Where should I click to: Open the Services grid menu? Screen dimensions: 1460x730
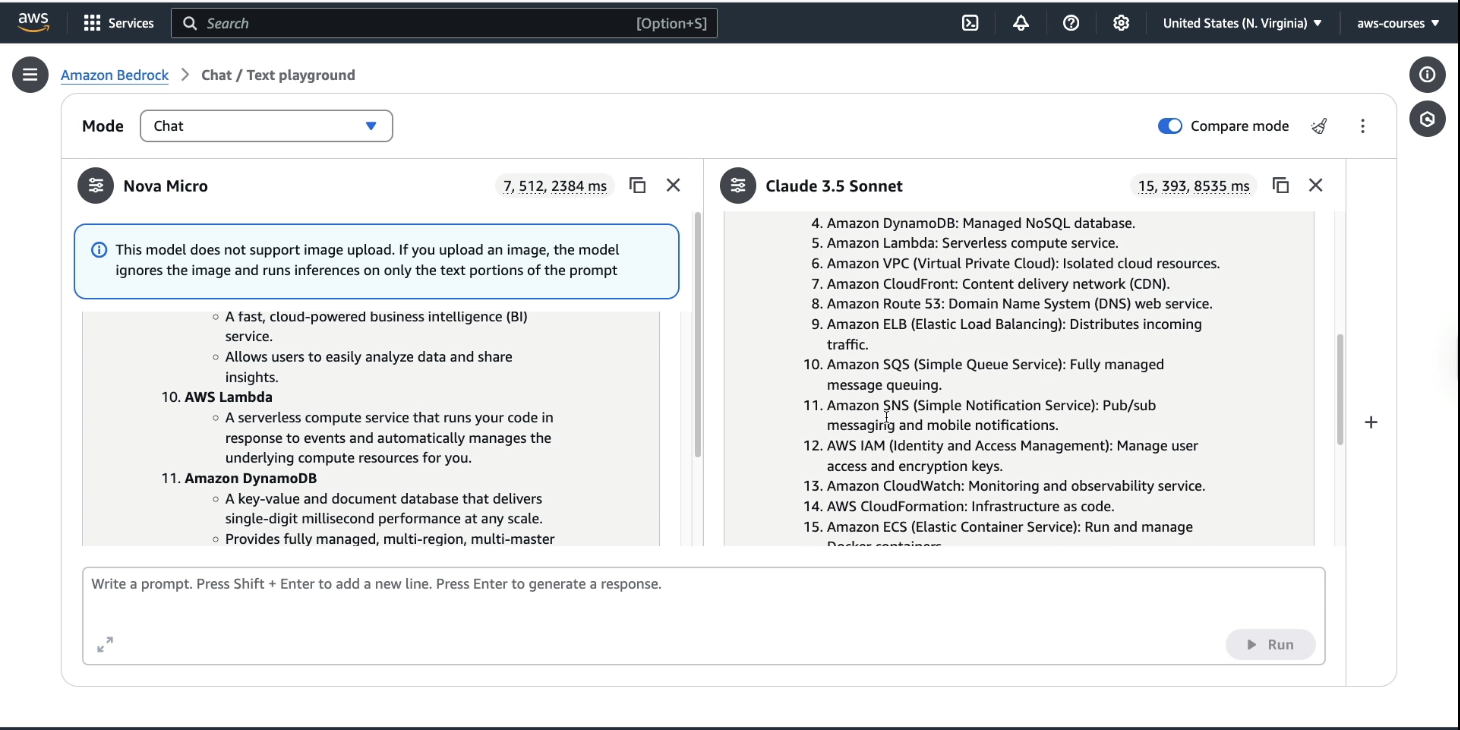point(119,23)
